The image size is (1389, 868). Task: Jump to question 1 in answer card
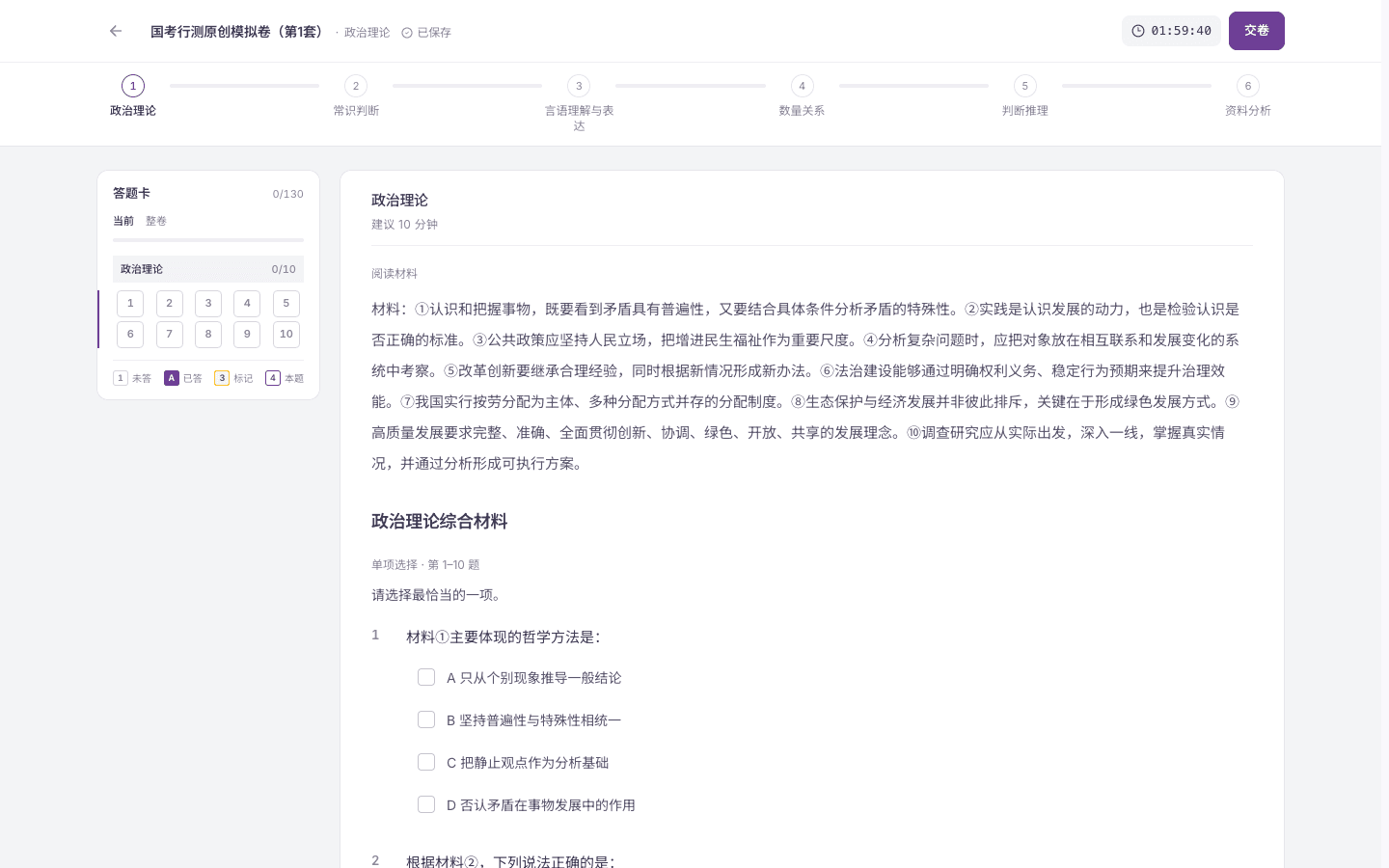[x=130, y=304]
